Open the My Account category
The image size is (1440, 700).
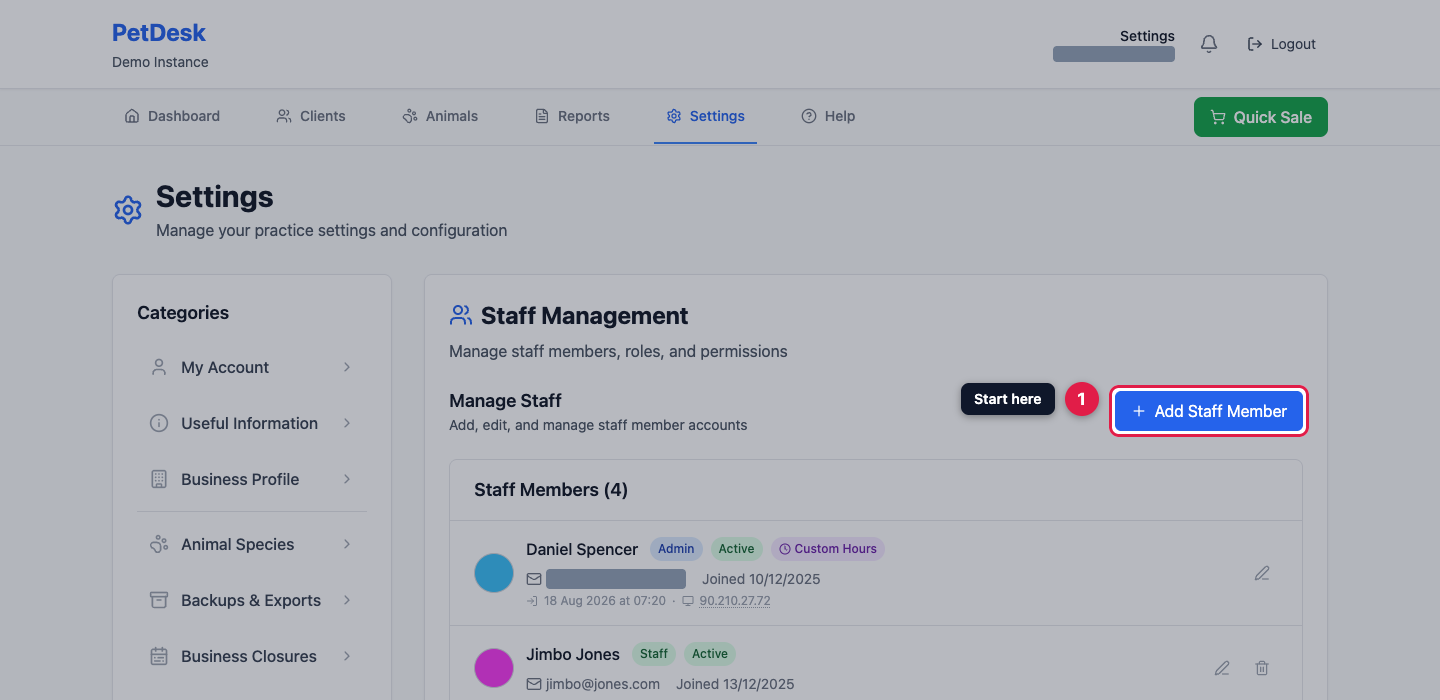[252, 367]
